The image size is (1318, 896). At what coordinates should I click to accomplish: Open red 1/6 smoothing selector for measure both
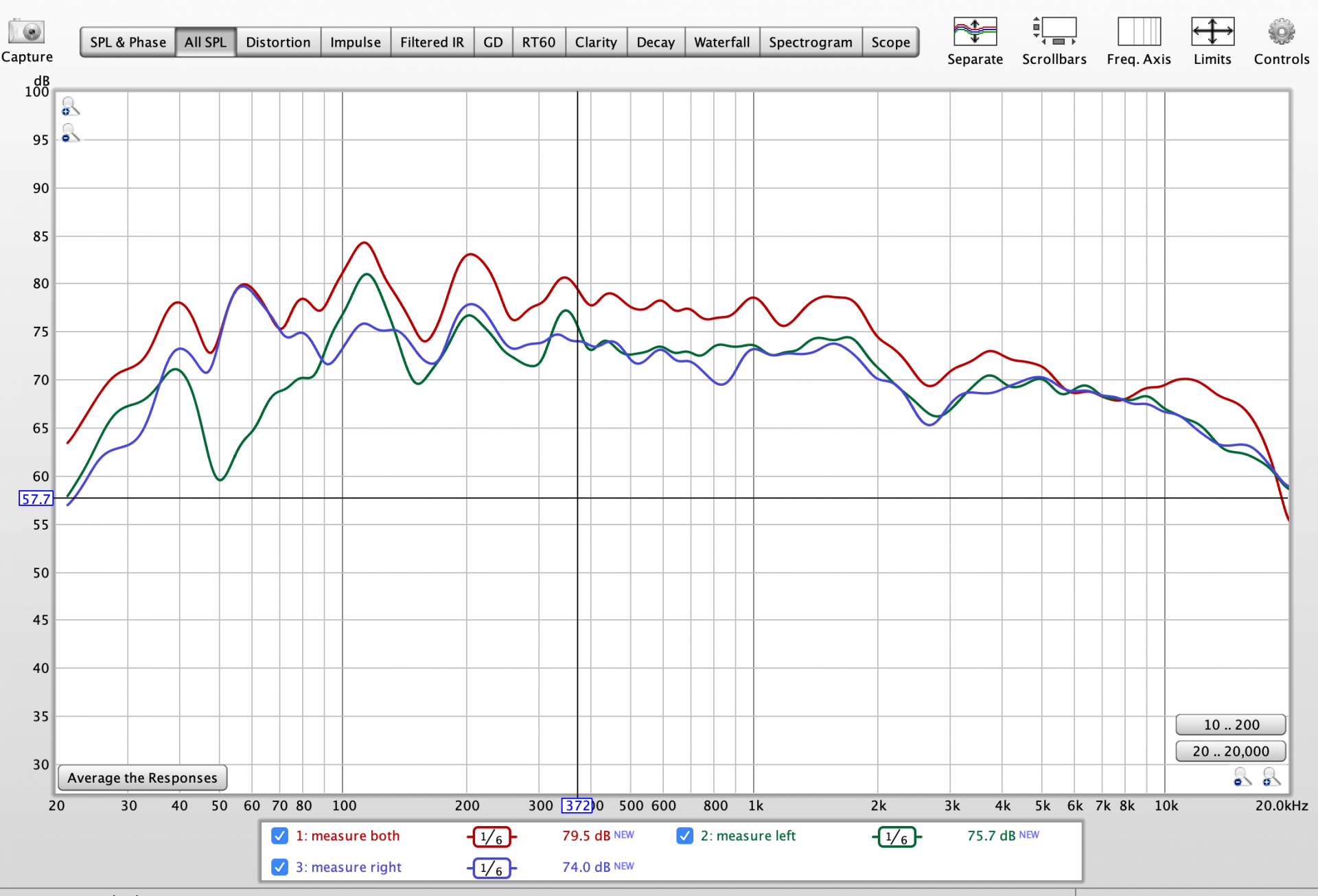click(x=492, y=837)
